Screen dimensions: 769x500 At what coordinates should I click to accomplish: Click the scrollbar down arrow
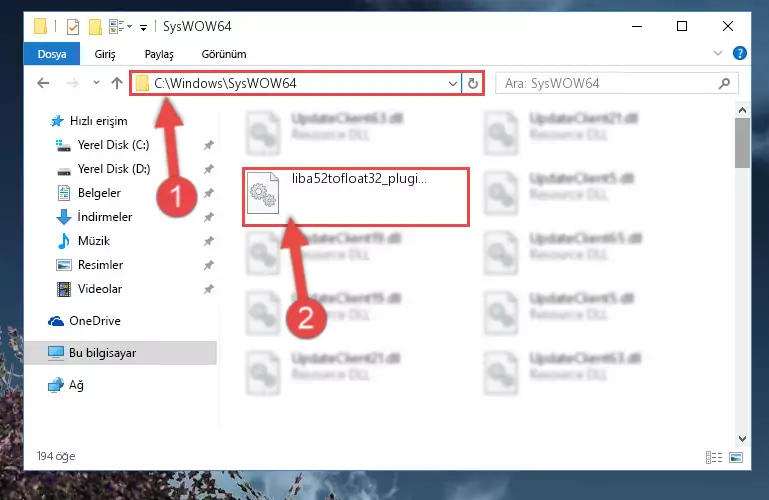(x=742, y=439)
